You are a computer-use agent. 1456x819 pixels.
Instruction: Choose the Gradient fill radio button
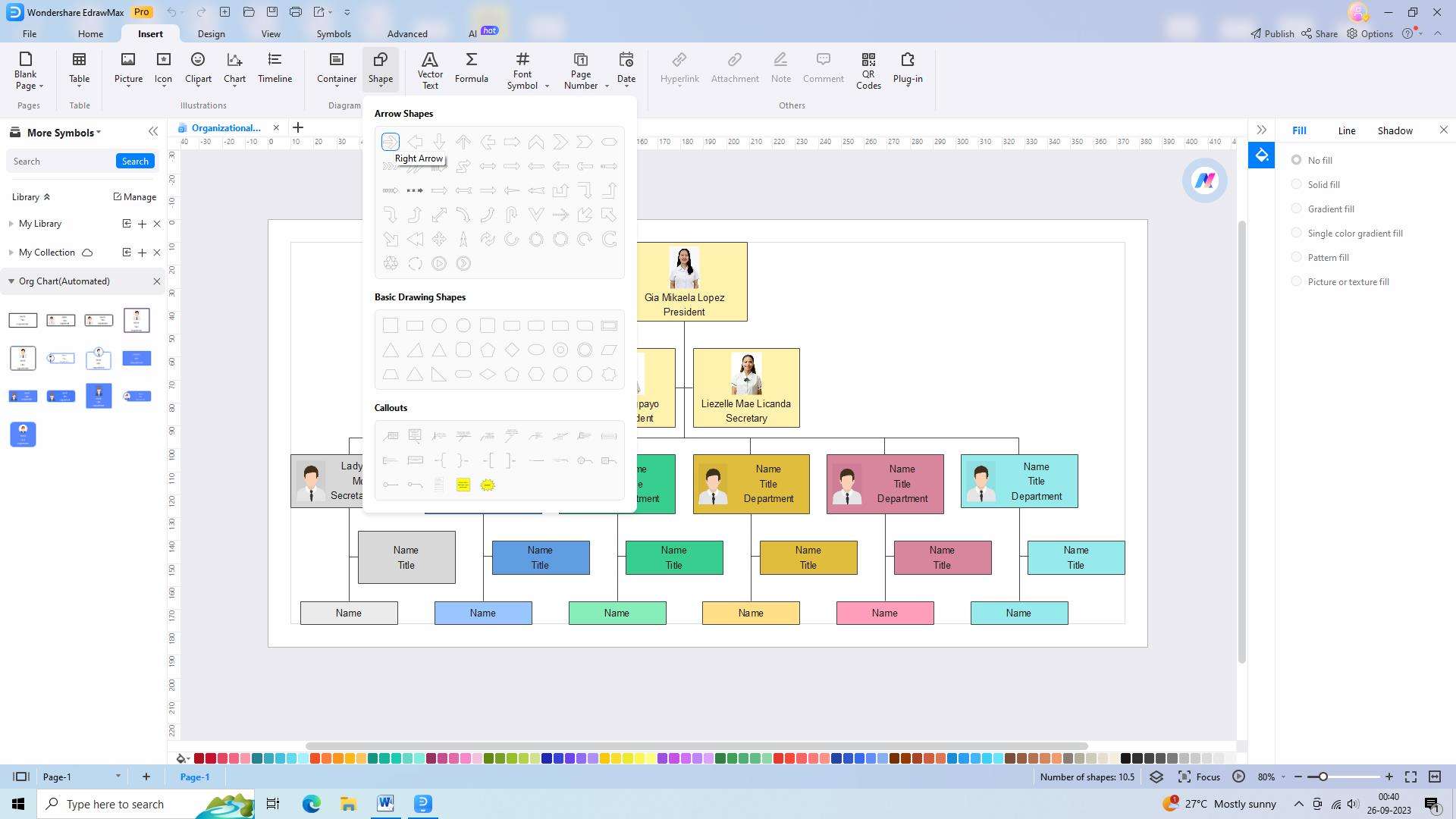pyautogui.click(x=1296, y=209)
